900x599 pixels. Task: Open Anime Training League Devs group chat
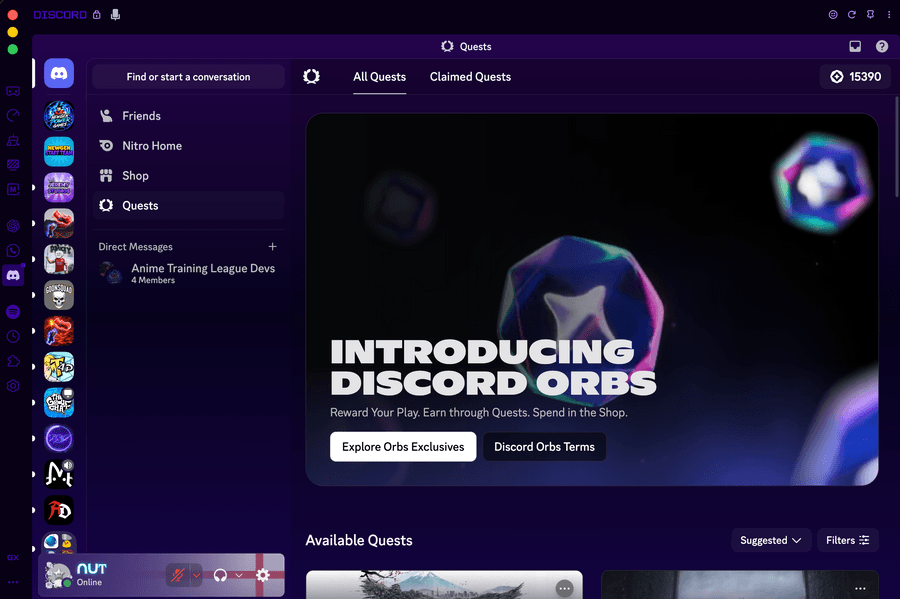pos(188,273)
